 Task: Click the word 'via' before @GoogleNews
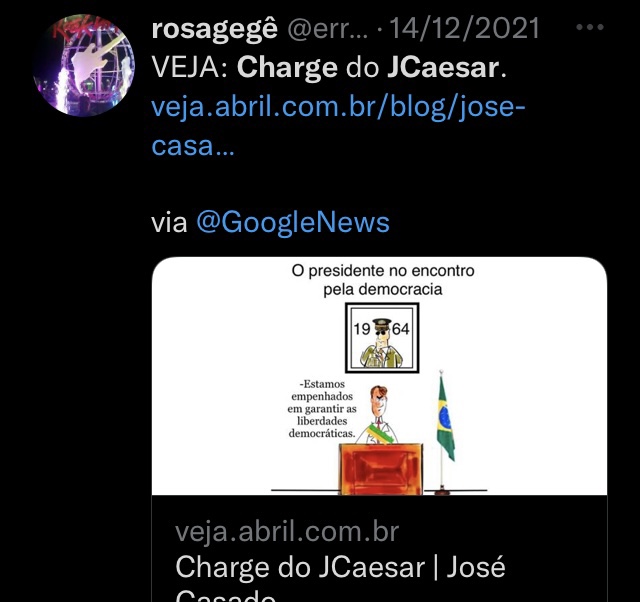169,223
